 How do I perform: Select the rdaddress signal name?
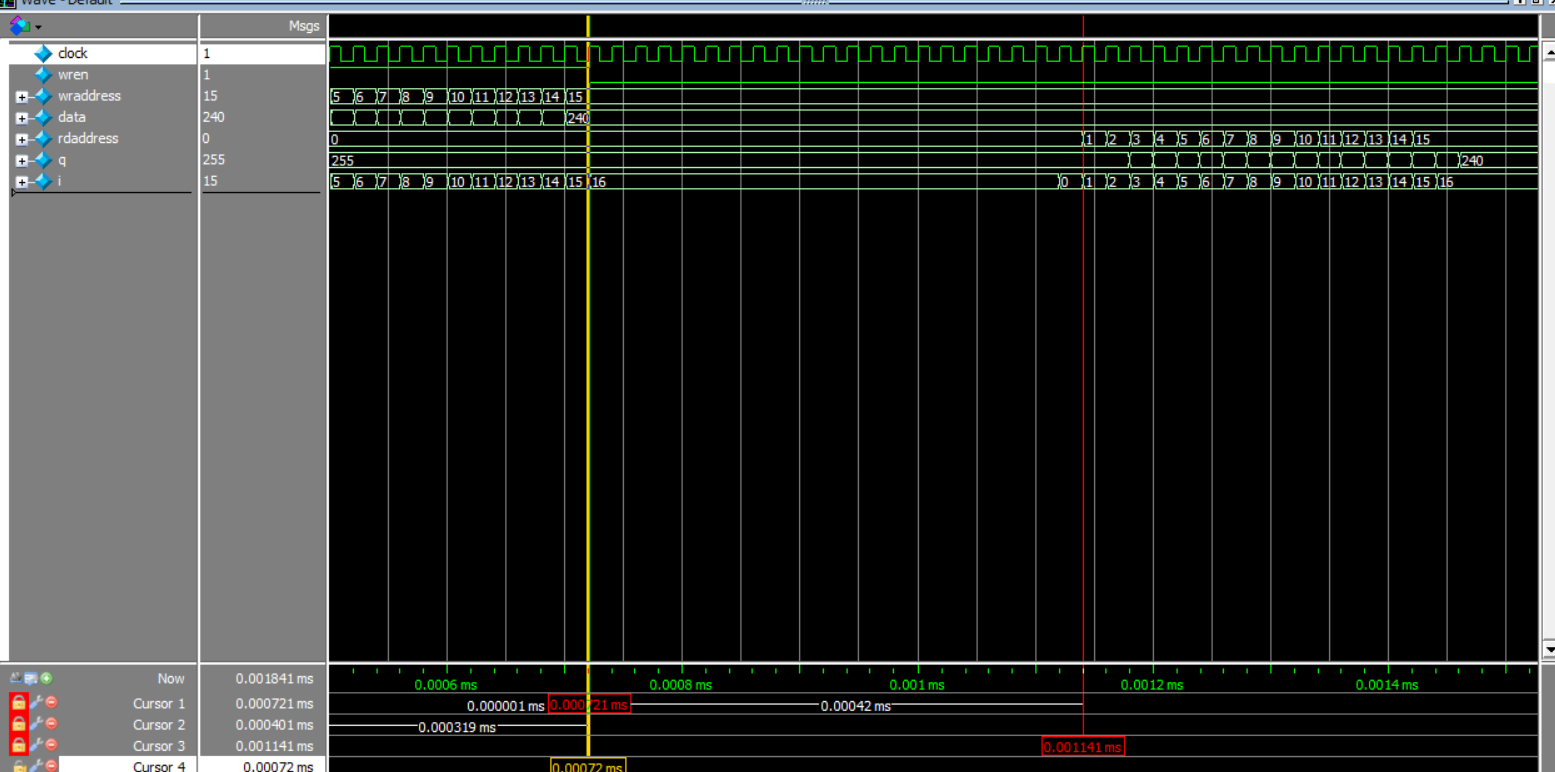pos(88,138)
